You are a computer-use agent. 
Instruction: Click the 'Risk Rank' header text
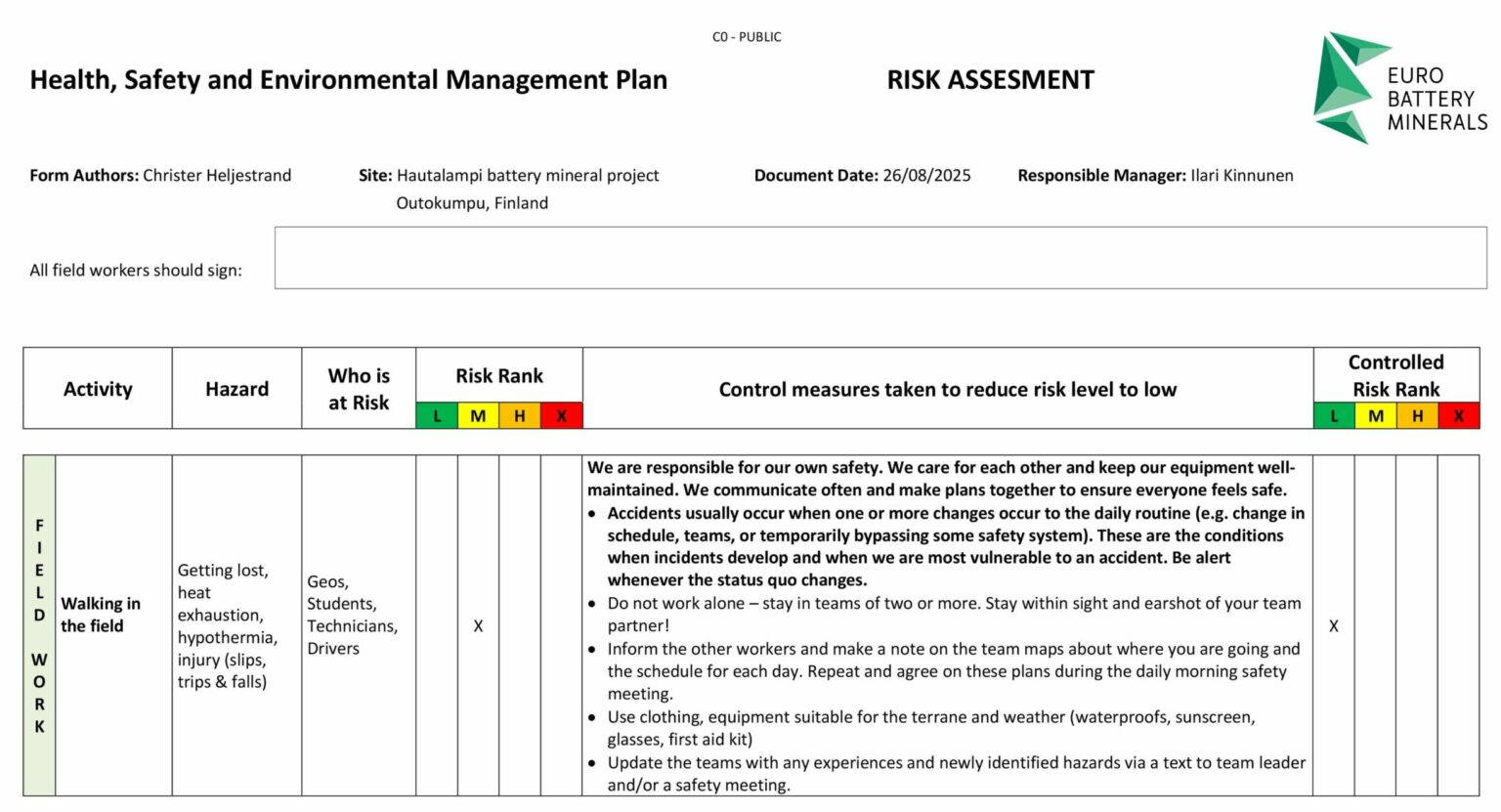click(x=499, y=376)
